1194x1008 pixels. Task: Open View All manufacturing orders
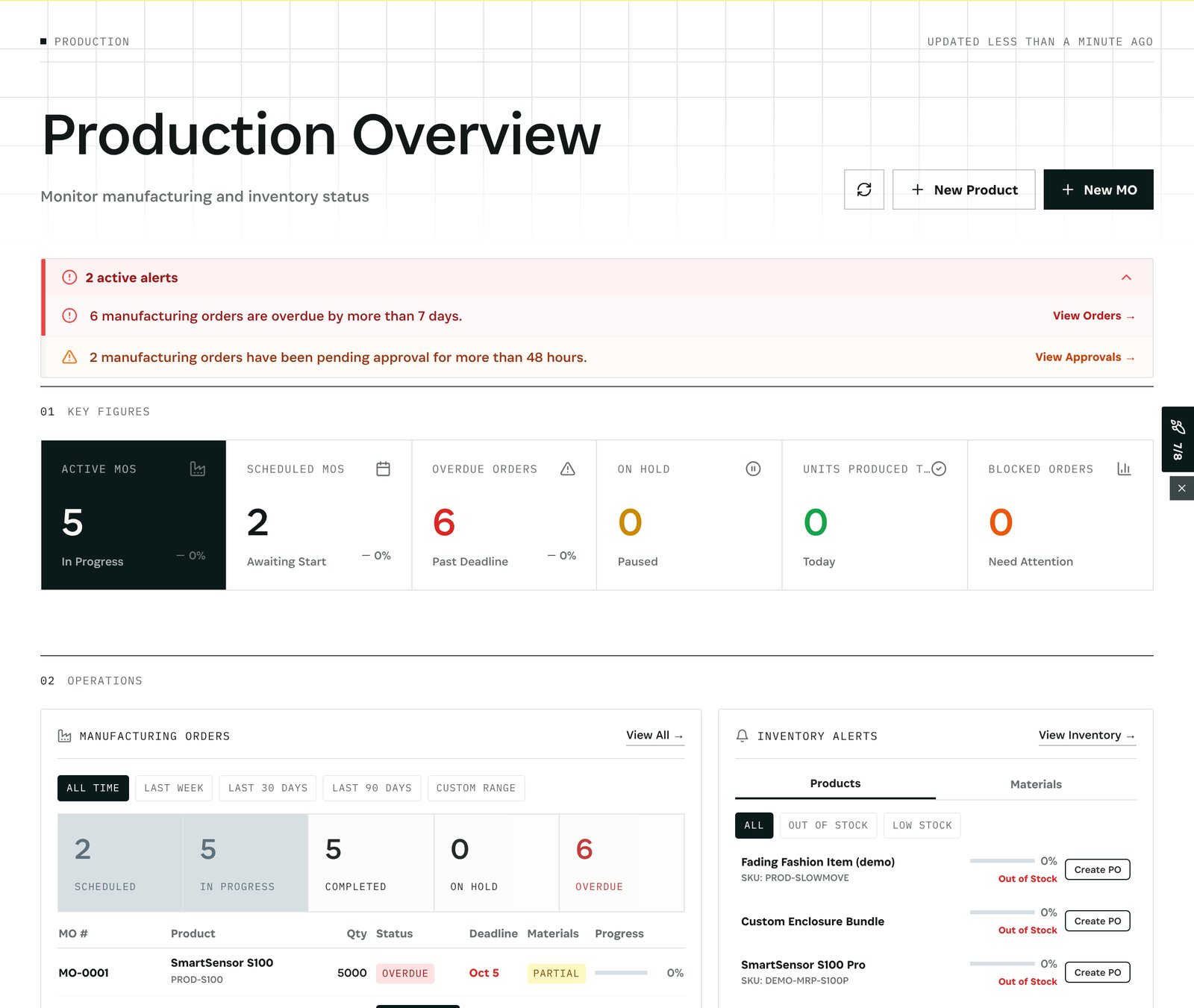654,736
